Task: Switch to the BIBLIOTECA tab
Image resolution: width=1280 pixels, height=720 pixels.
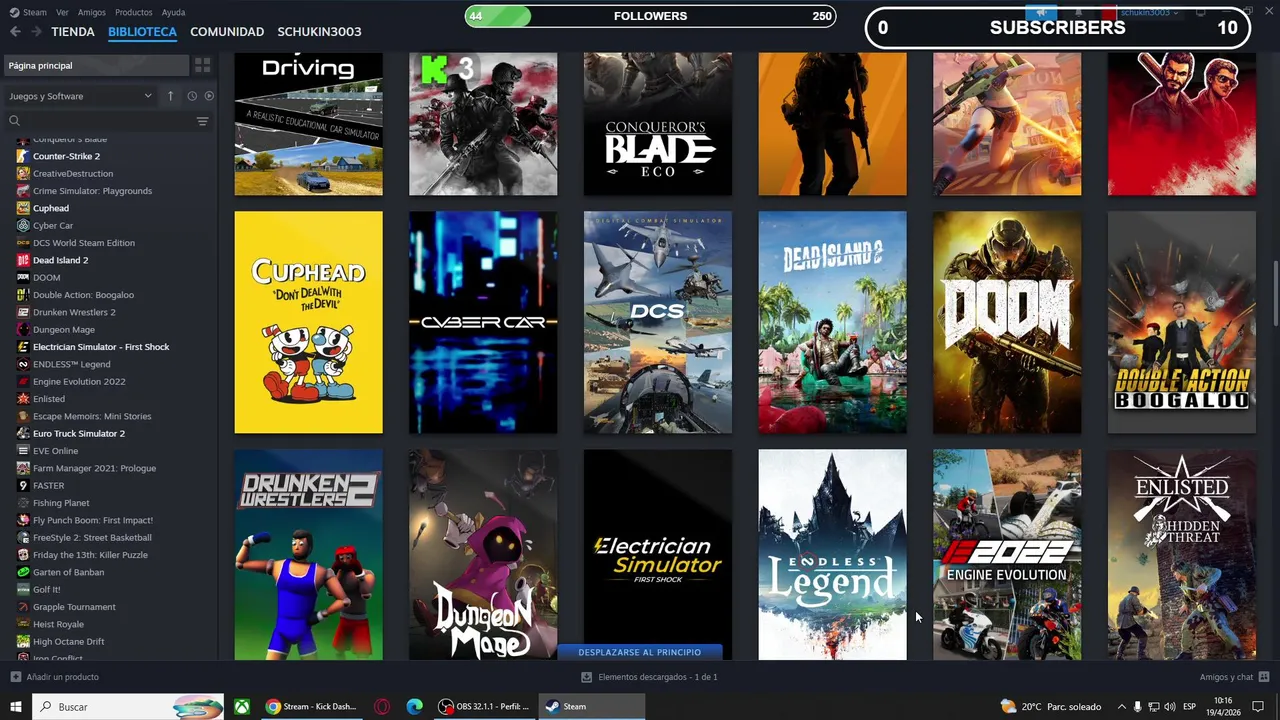Action: (142, 32)
